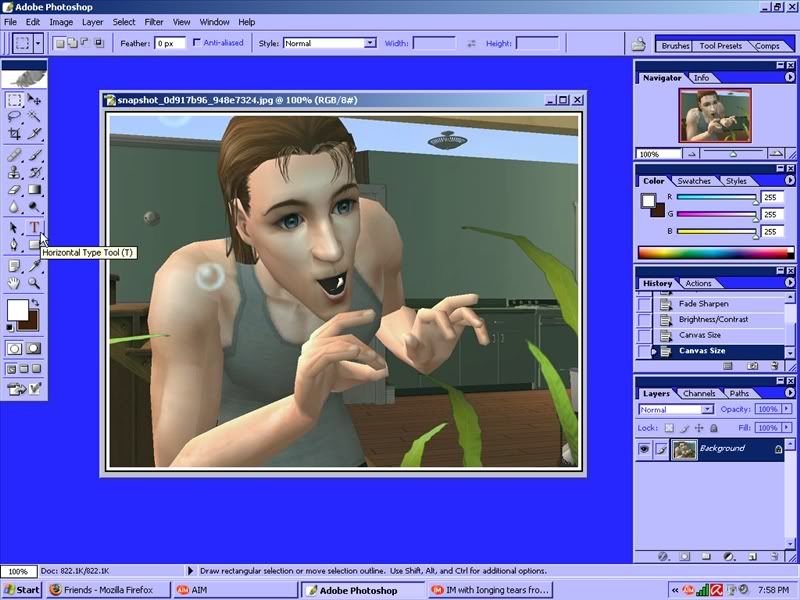Select the Blur tool
Screen dimensions: 800x600
point(14,207)
